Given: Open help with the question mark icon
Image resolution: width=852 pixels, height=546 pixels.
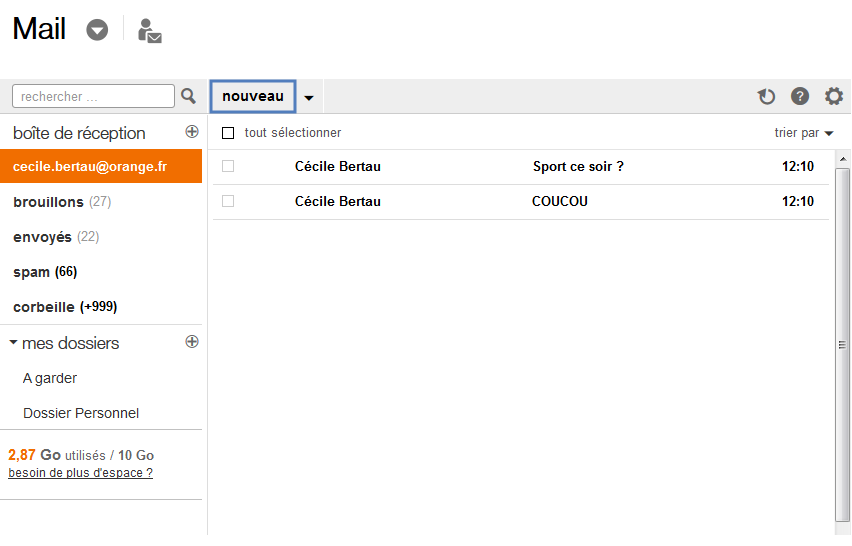Looking at the screenshot, I should (x=800, y=96).
